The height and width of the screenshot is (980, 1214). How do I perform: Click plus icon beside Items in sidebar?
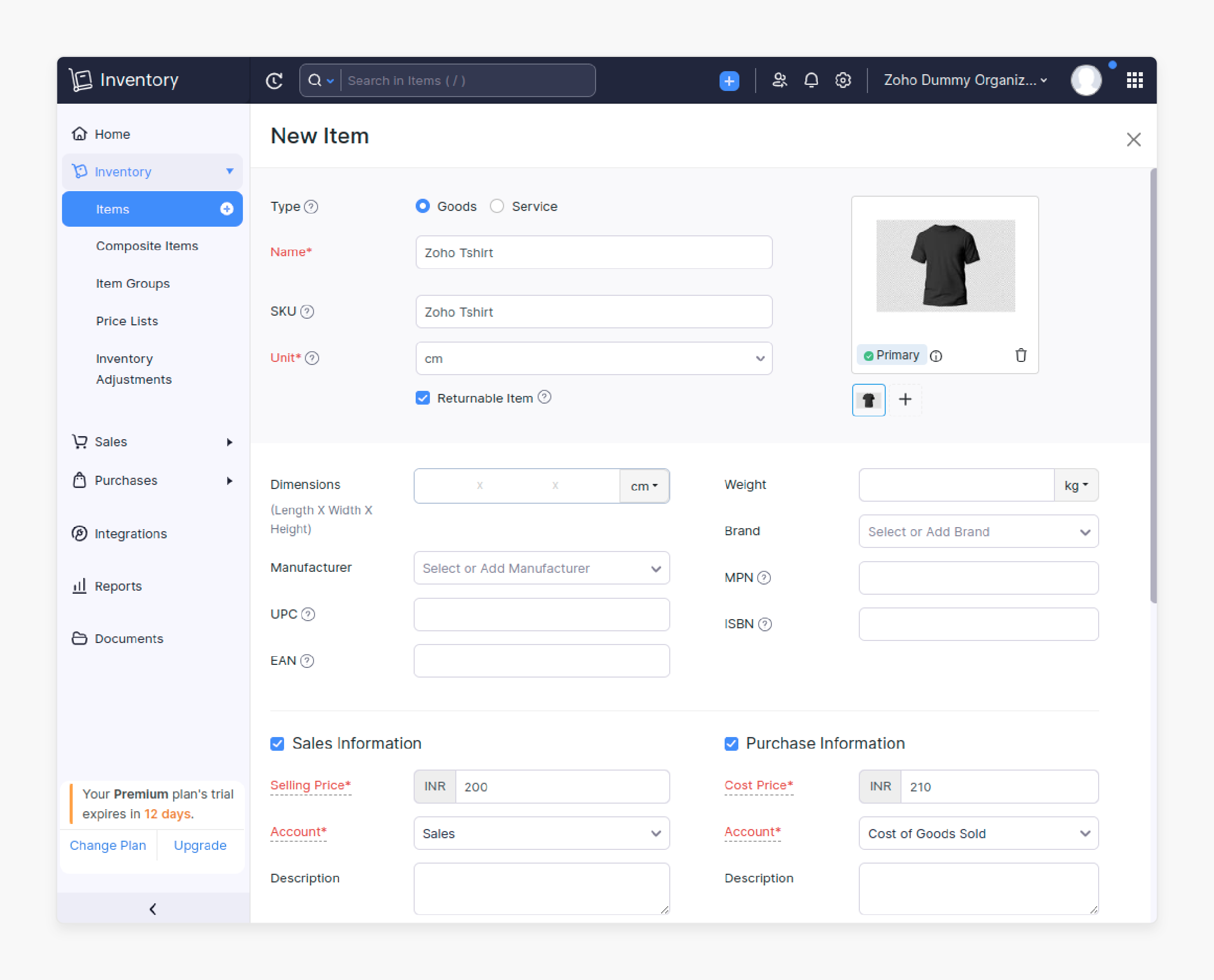226,209
